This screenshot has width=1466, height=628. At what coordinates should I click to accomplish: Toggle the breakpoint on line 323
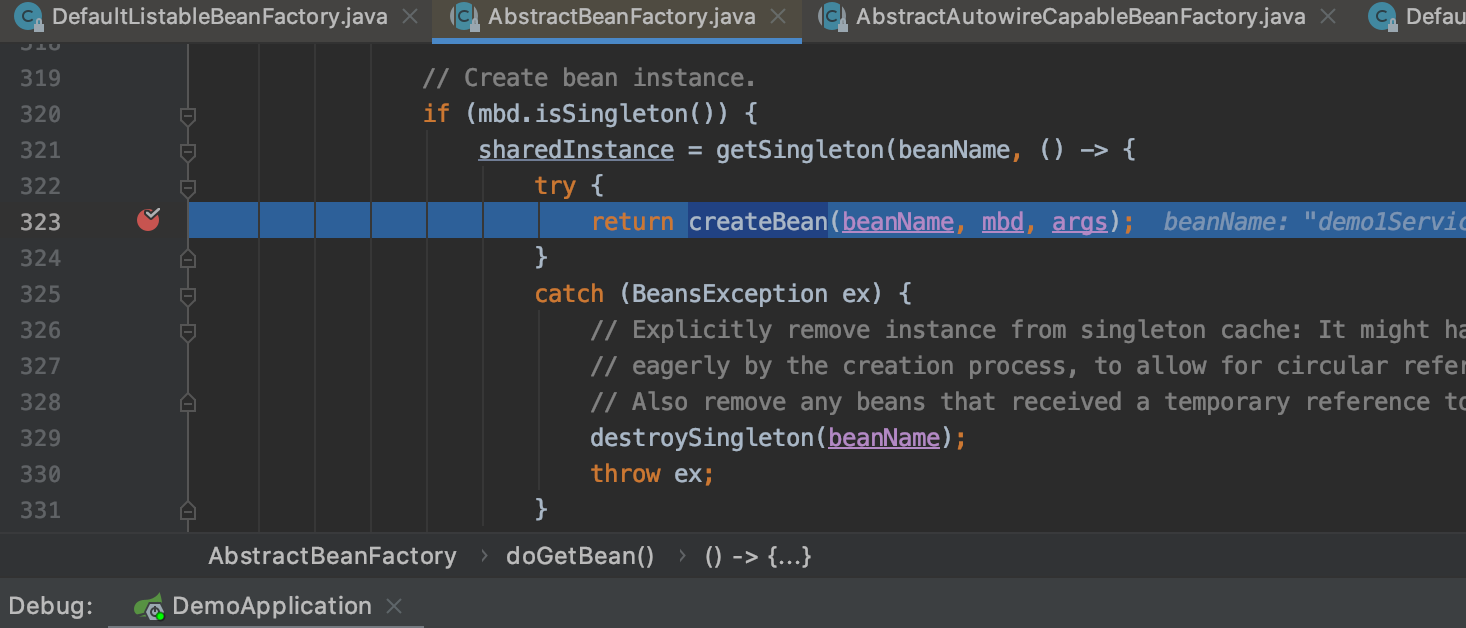[x=148, y=221]
